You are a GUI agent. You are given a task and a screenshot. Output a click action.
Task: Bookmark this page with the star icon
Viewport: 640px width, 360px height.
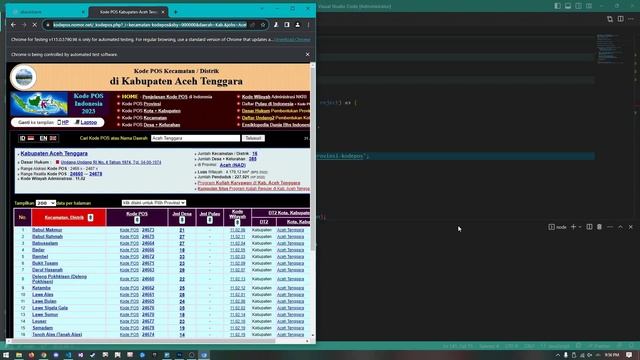click(263, 25)
